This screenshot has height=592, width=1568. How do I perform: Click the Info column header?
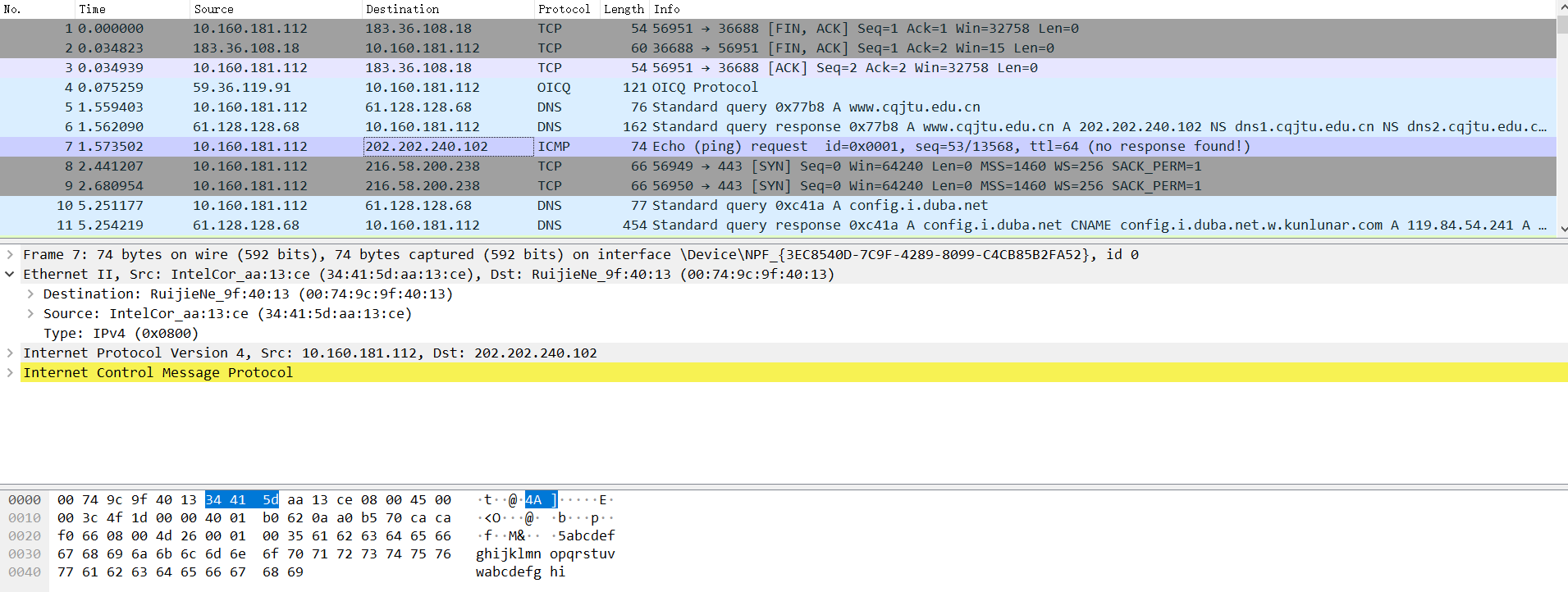1102,9
